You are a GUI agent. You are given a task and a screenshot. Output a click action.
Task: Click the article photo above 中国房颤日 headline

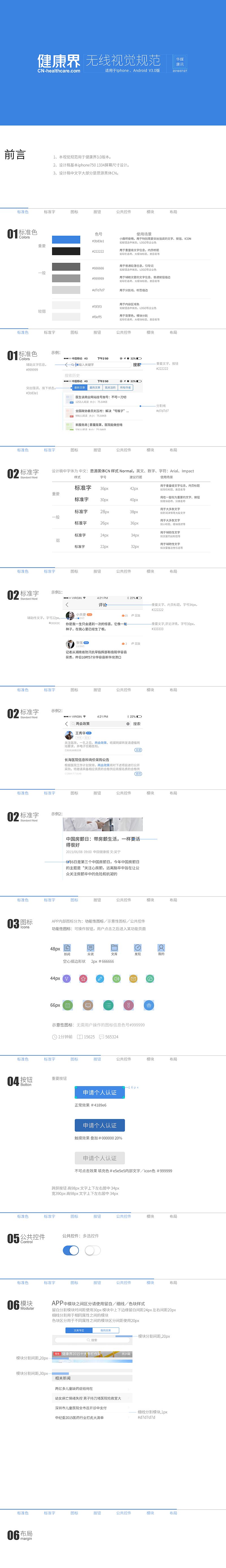pyautogui.click(x=103, y=824)
